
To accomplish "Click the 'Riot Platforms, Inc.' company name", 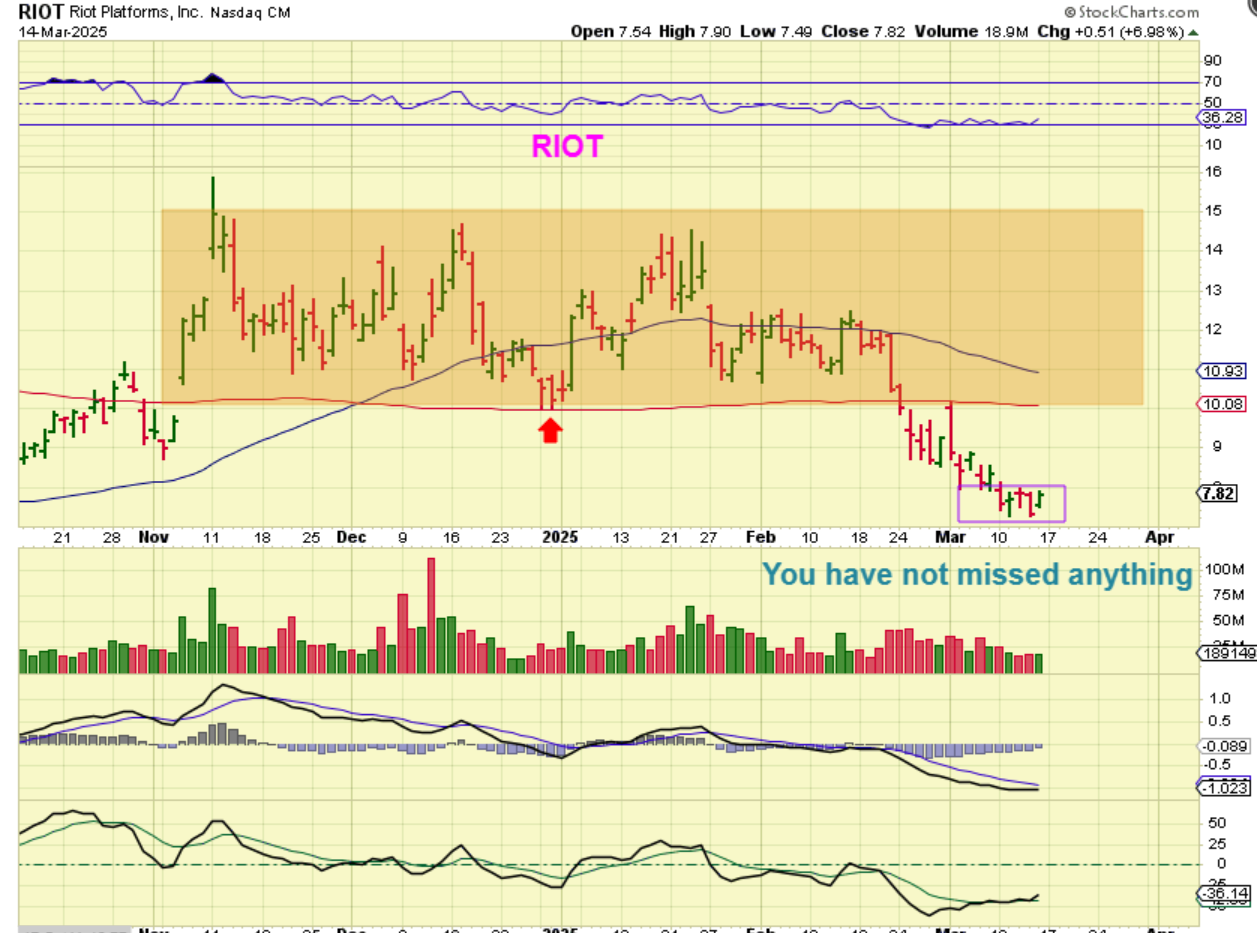I will pos(136,13).
